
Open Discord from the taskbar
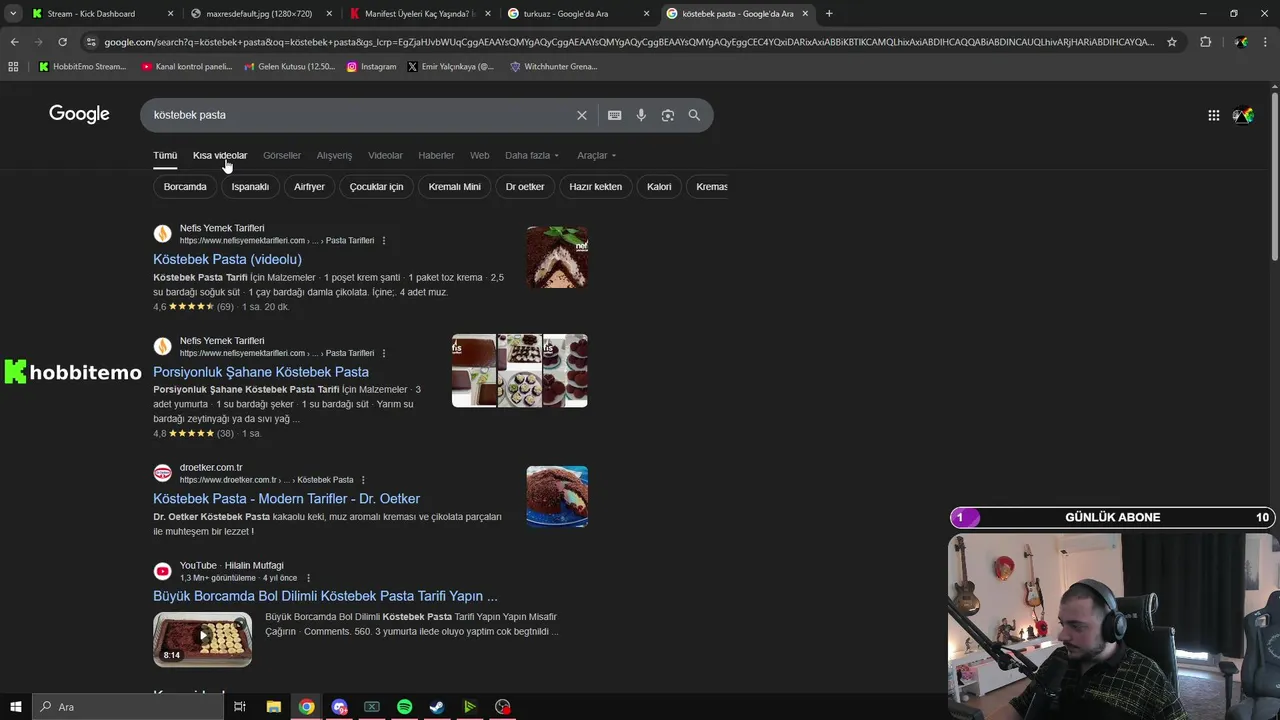click(x=339, y=707)
